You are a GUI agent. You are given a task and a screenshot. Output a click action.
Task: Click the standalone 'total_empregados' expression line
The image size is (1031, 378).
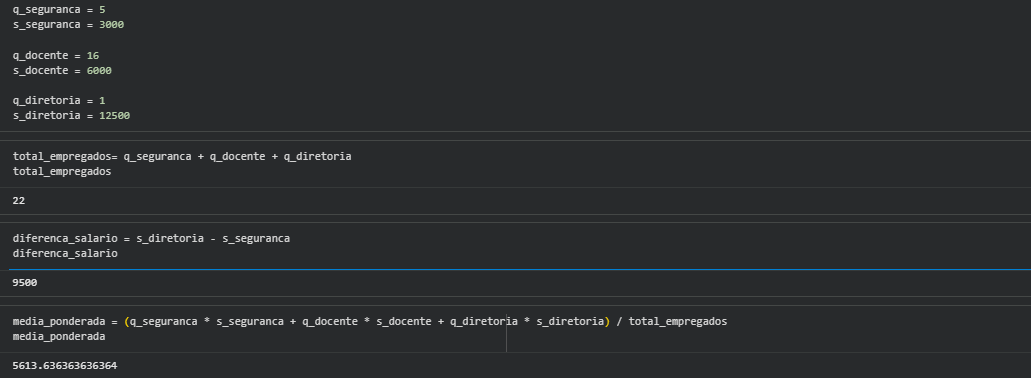coord(62,172)
